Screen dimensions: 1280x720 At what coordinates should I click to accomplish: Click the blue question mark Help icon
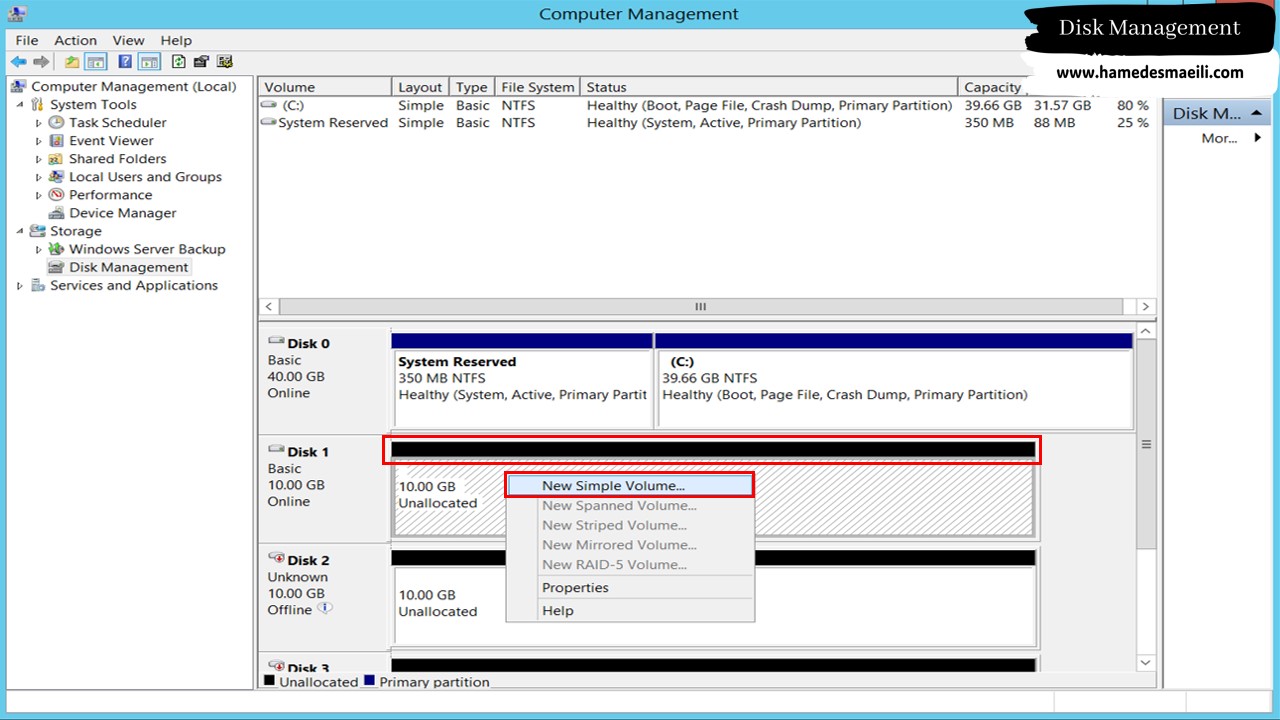(x=125, y=62)
